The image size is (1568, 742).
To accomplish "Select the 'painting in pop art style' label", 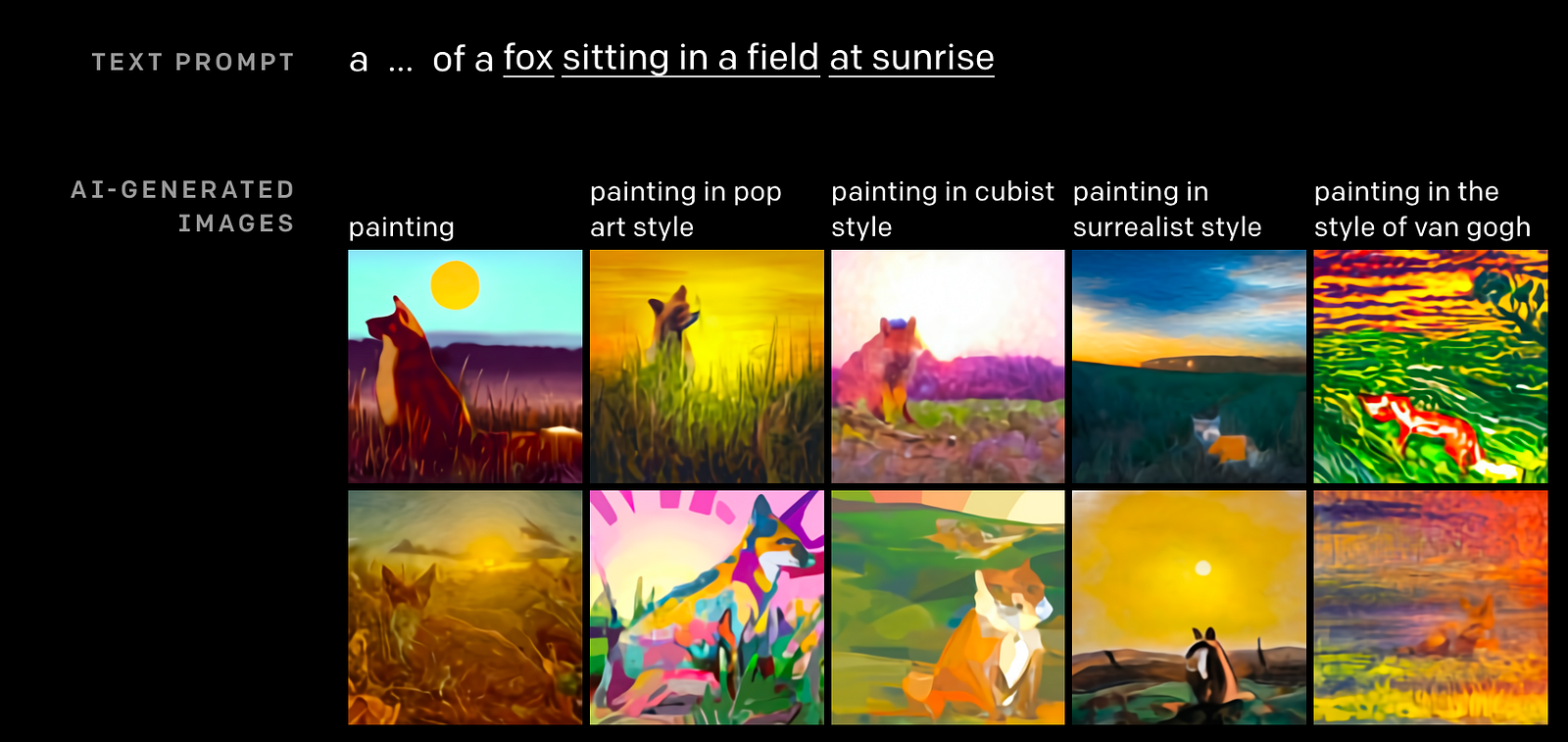I will 685,209.
